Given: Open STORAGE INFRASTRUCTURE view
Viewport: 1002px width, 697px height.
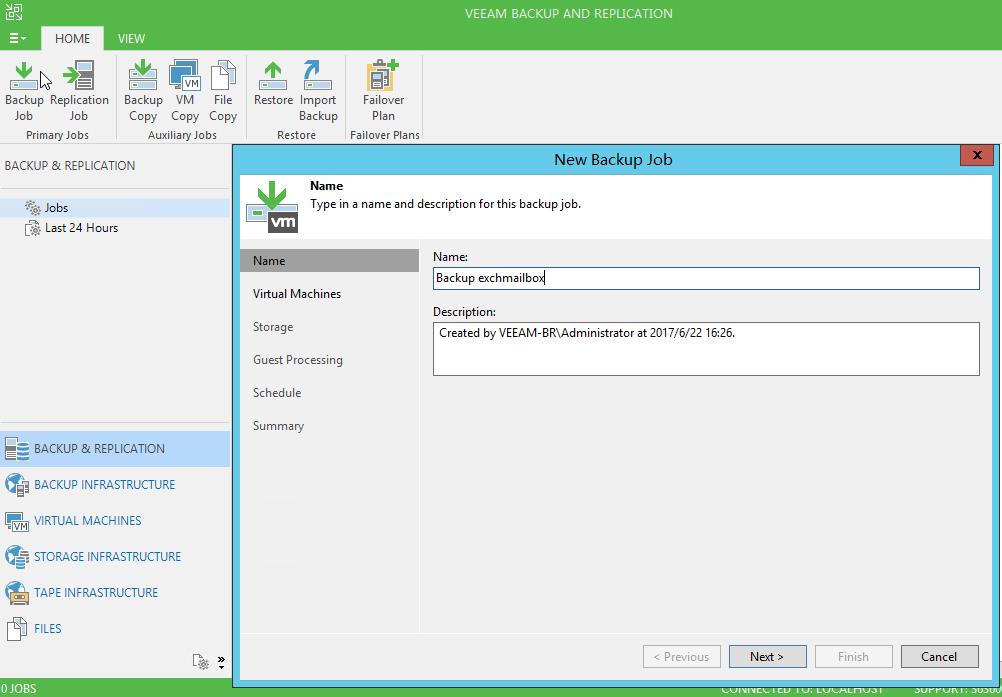Looking at the screenshot, I should 93,556.
